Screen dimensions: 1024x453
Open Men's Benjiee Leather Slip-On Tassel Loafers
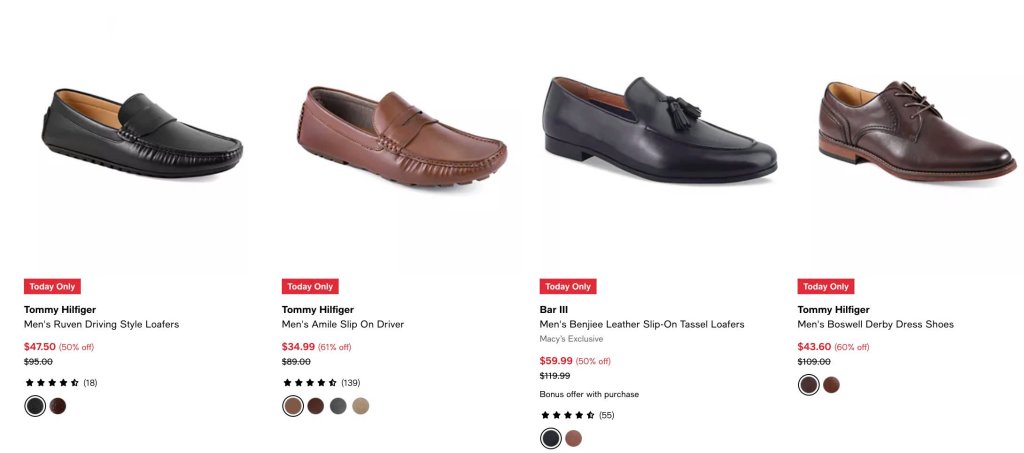click(x=642, y=324)
